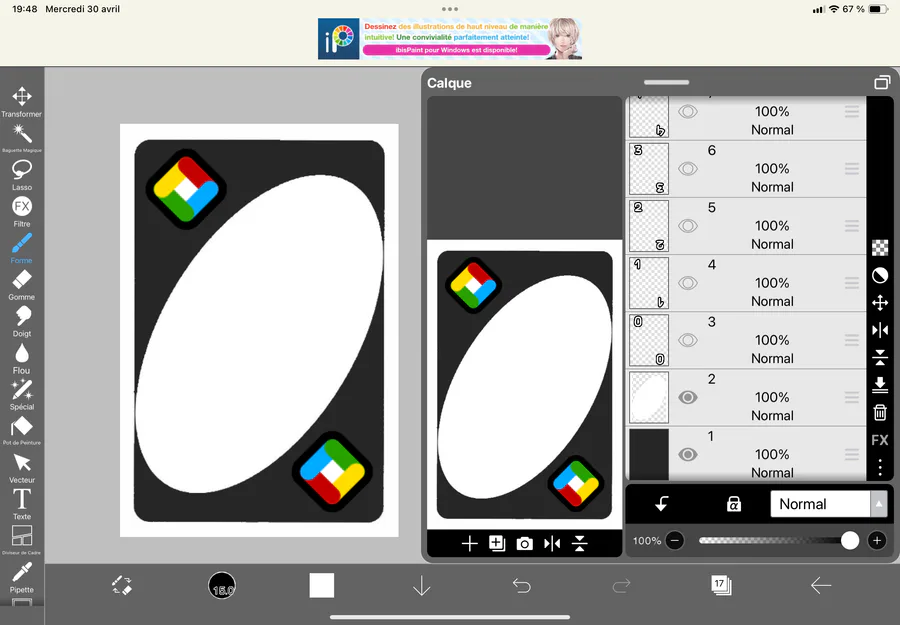The width and height of the screenshot is (900, 625).
Task: Show layer 3 with its eye icon
Action: [x=688, y=340]
